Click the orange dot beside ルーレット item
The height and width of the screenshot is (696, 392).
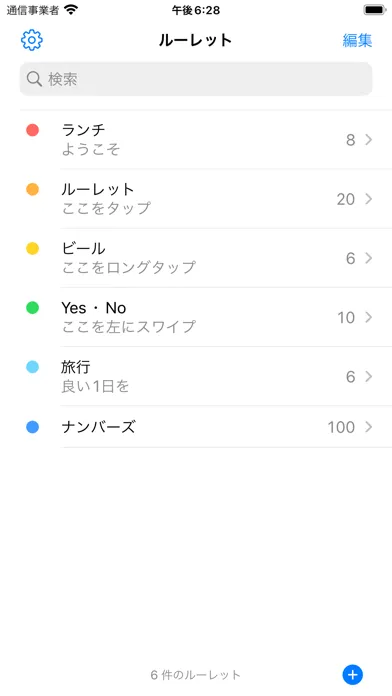pos(32,190)
